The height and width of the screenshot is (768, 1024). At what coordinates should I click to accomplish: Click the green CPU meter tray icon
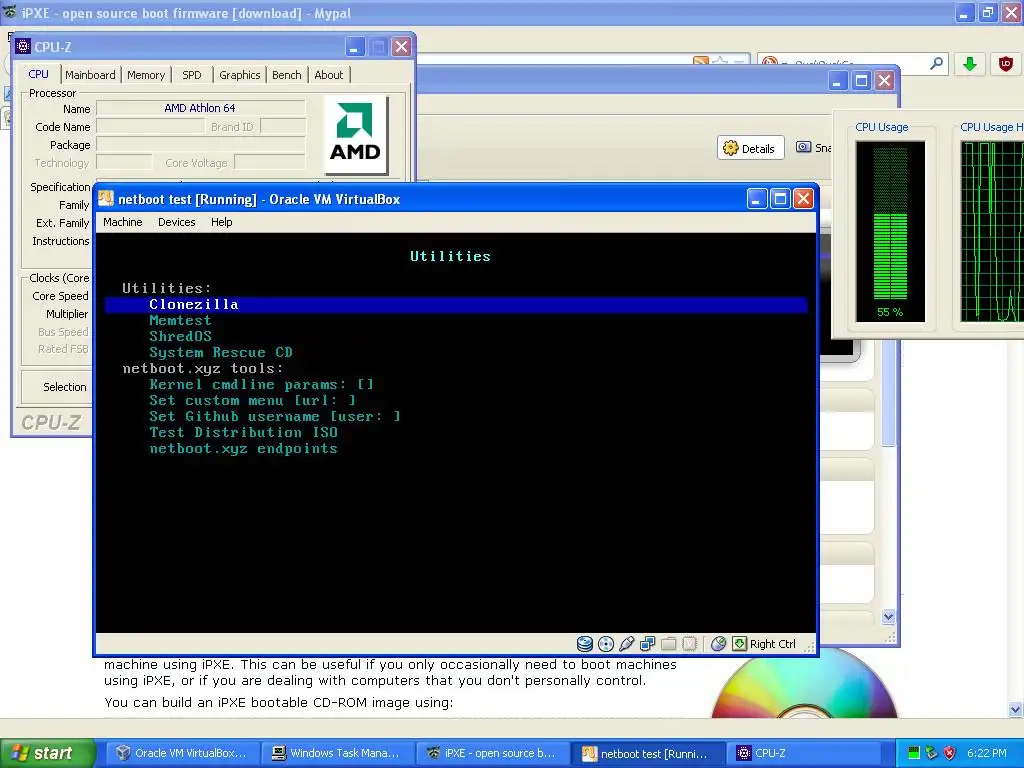[914, 753]
